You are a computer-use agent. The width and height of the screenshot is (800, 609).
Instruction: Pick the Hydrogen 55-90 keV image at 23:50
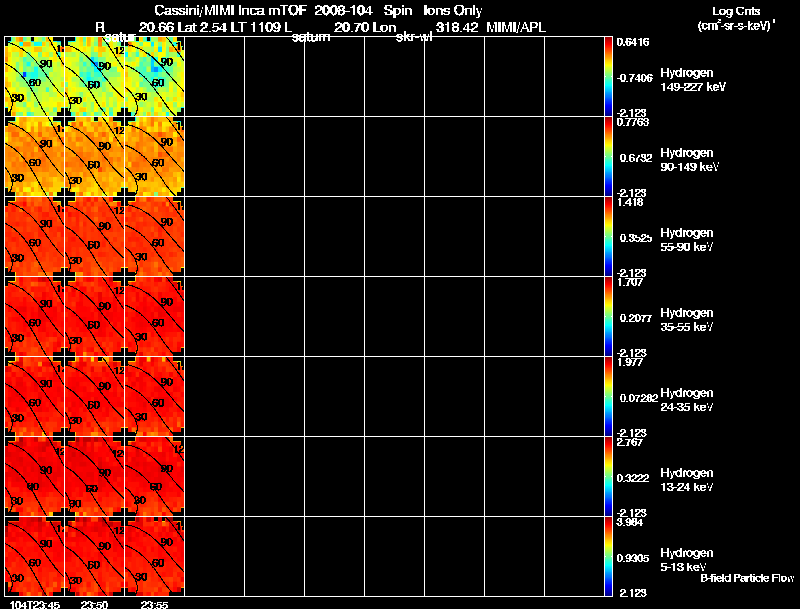[94, 237]
